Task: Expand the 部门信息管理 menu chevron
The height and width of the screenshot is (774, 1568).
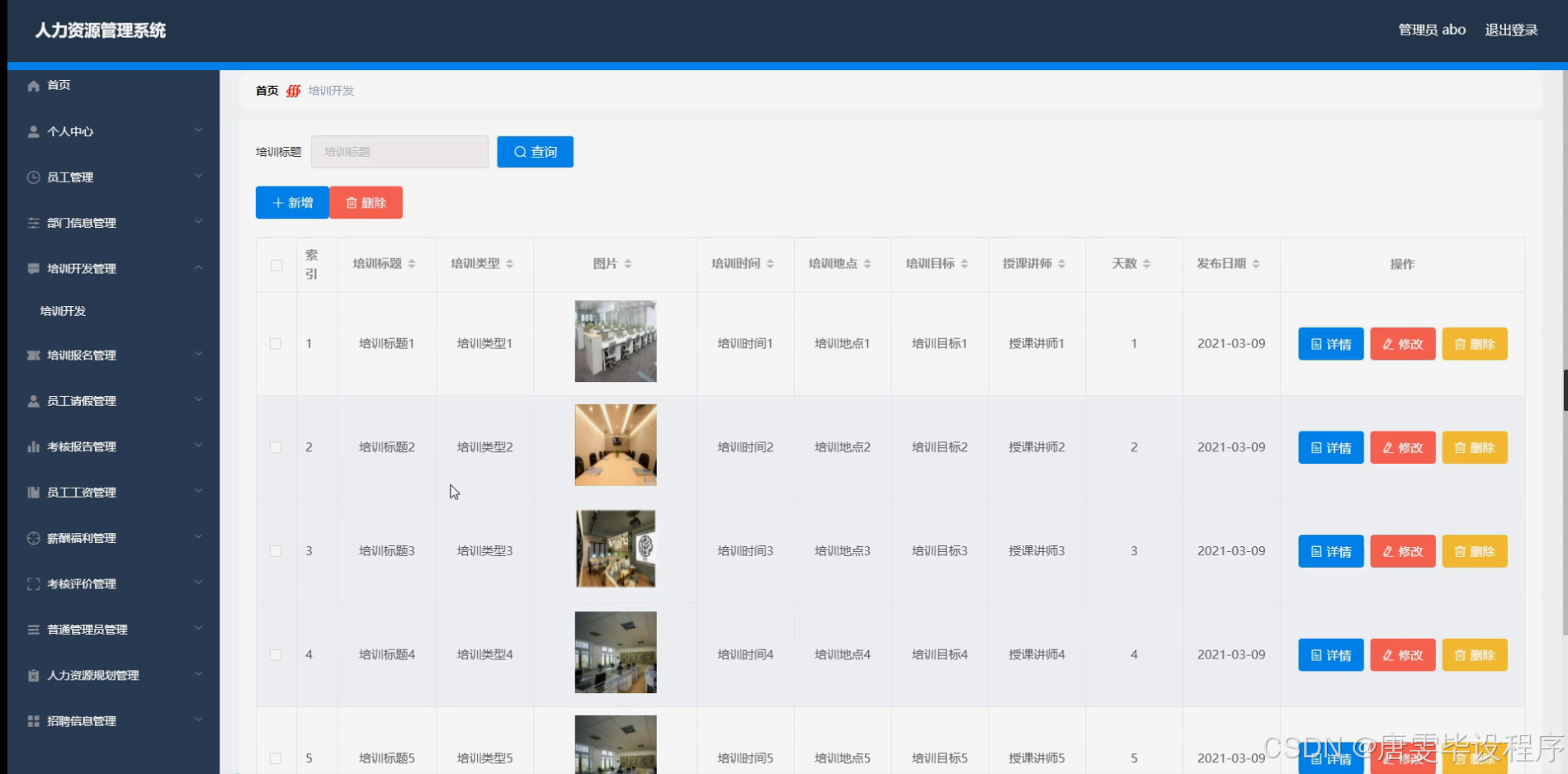Action: click(x=198, y=222)
